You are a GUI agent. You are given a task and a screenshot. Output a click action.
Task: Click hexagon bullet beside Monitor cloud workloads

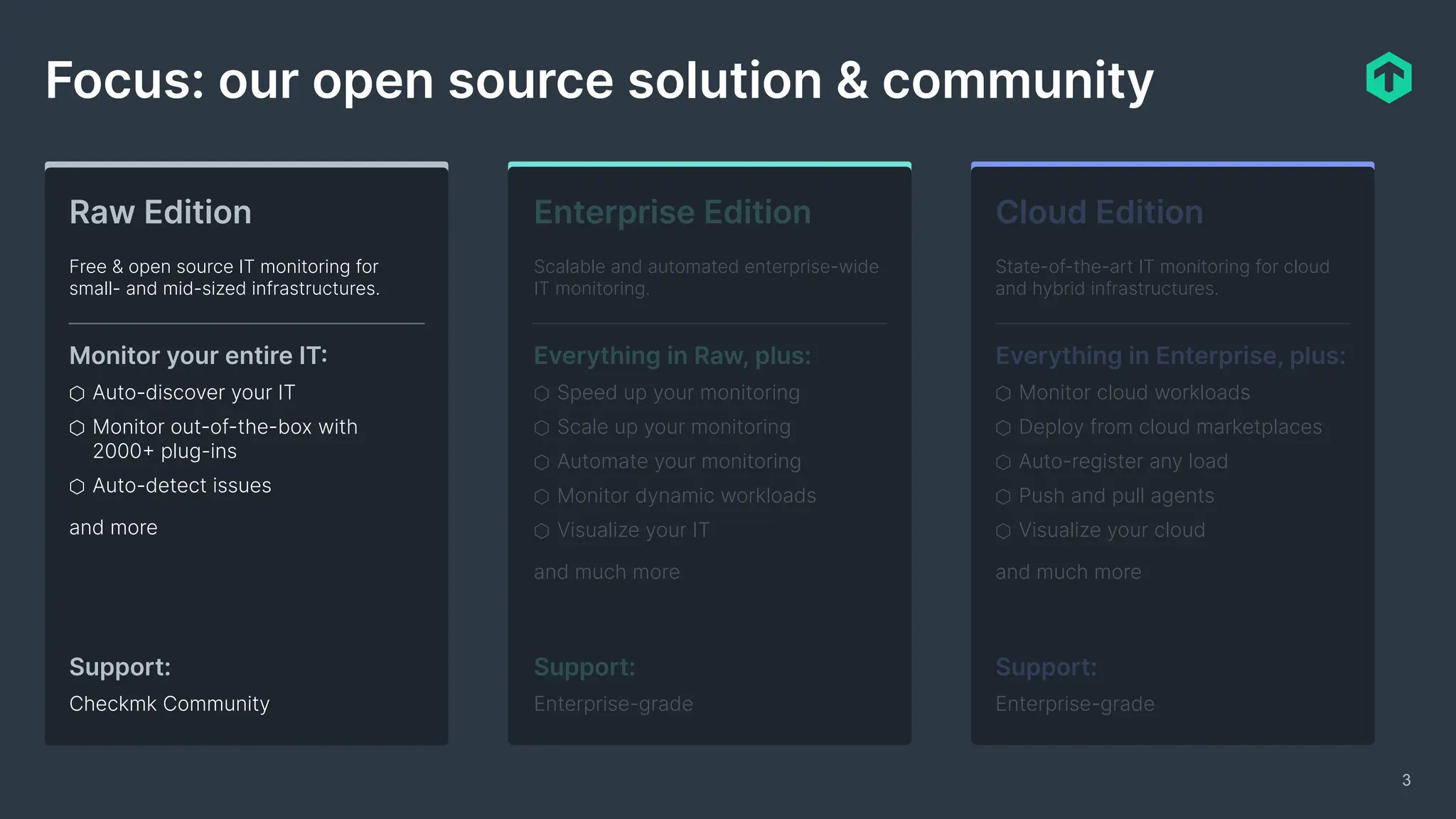click(x=1003, y=393)
